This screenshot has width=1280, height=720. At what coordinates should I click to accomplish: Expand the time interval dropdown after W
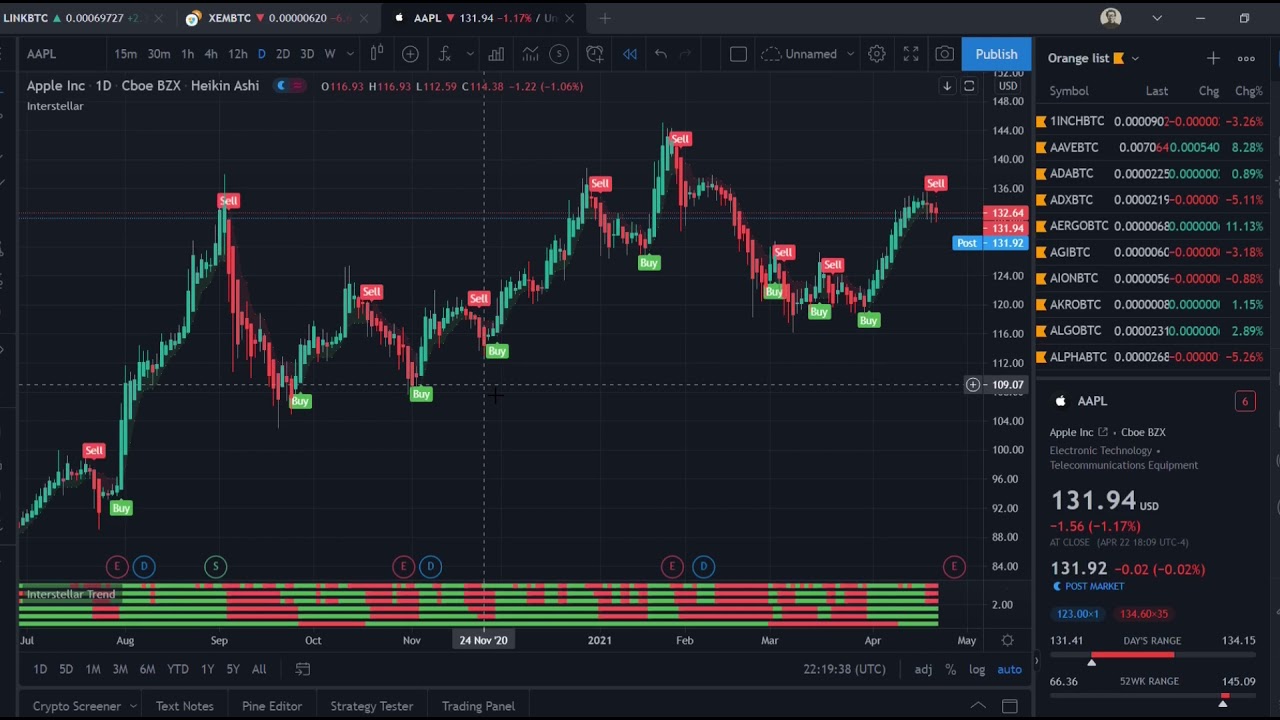pyautogui.click(x=350, y=54)
